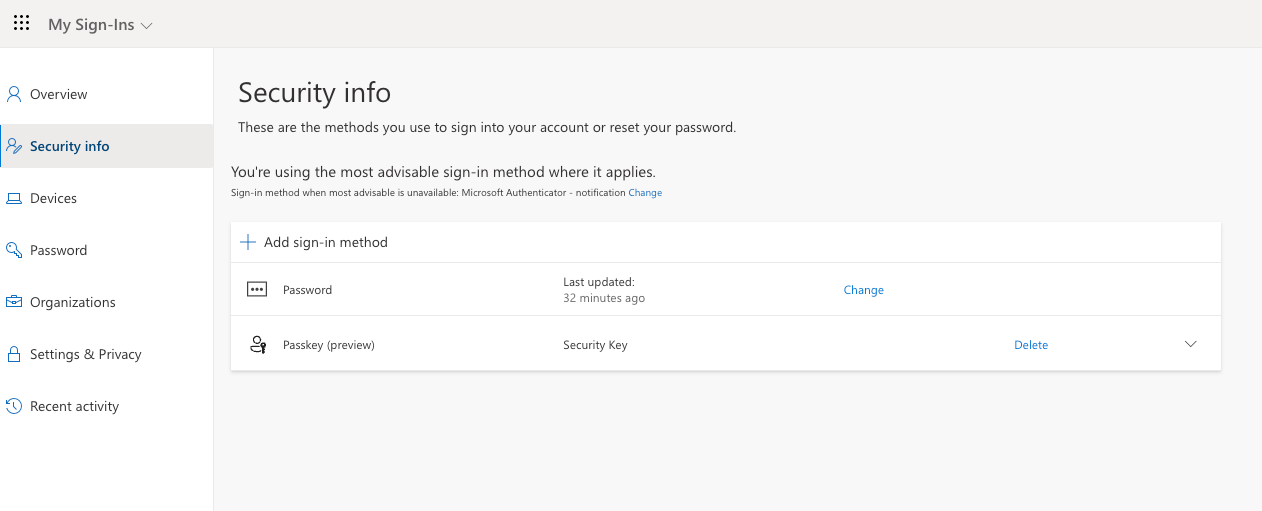The height and width of the screenshot is (511, 1262).
Task: Click the Organizations briefcase icon
Action: click(14, 302)
